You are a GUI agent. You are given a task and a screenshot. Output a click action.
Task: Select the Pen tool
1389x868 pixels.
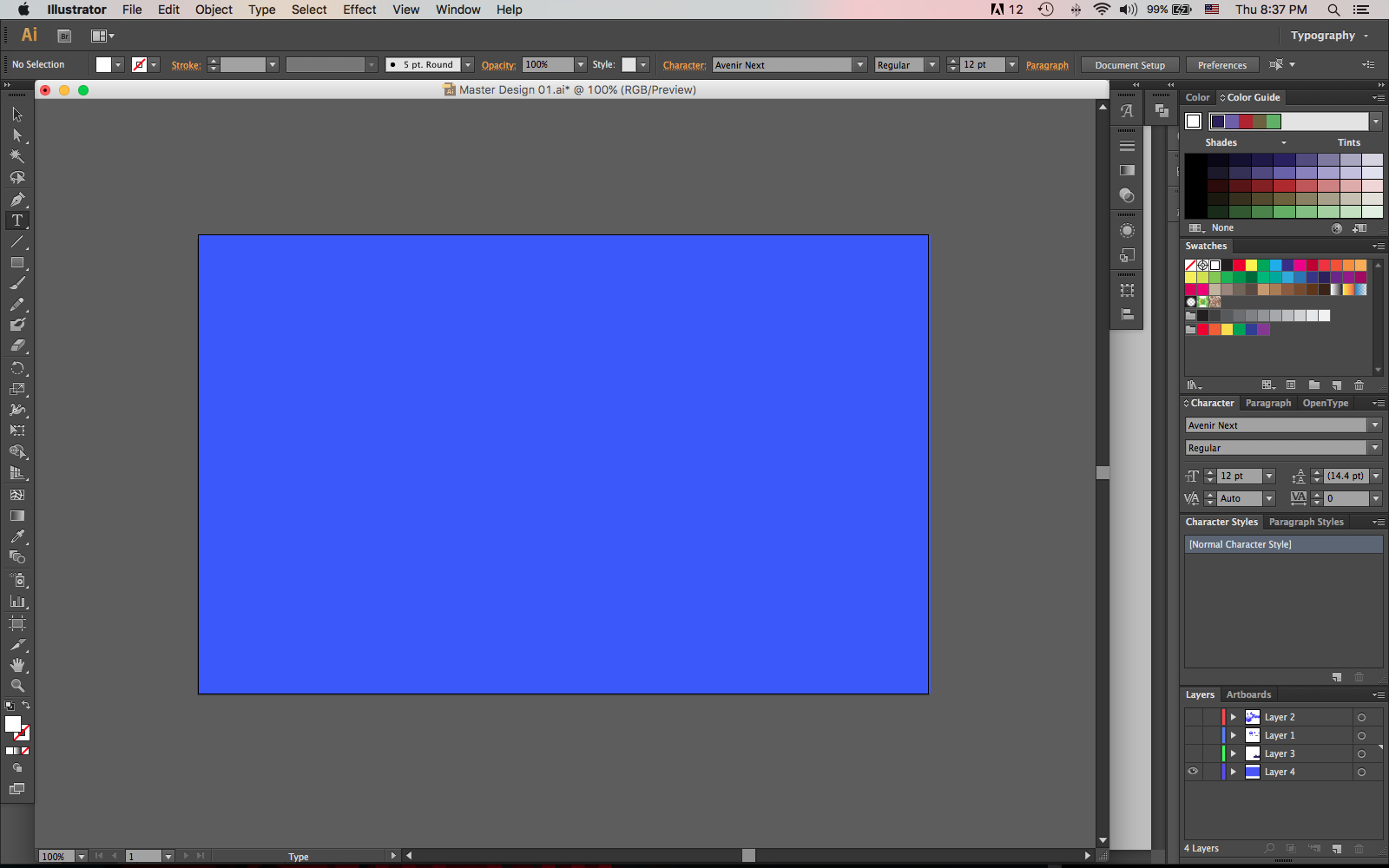[16, 199]
